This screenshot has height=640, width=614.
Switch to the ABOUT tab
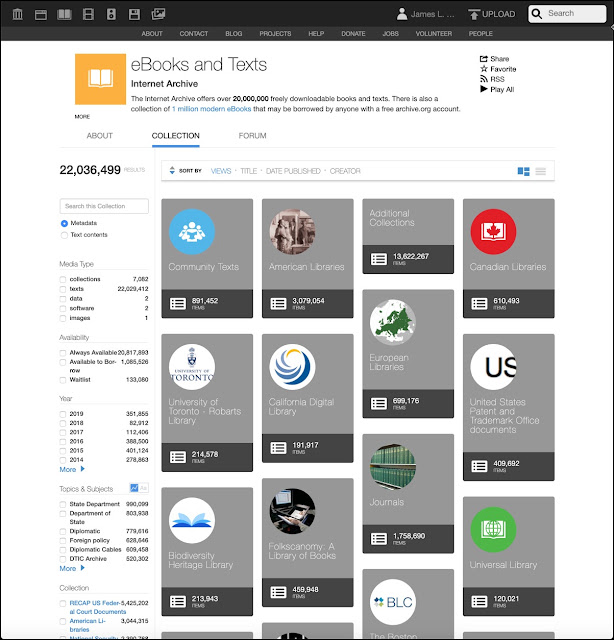pos(100,136)
